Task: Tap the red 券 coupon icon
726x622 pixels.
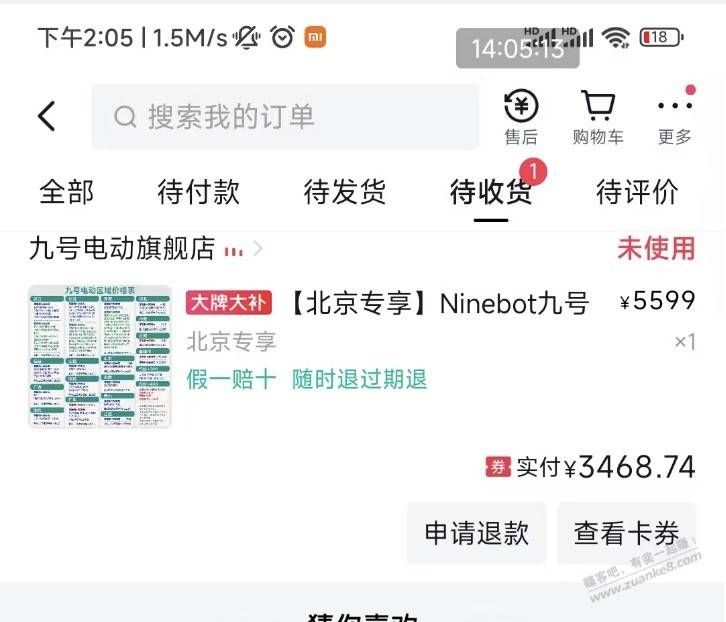Action: [x=498, y=466]
